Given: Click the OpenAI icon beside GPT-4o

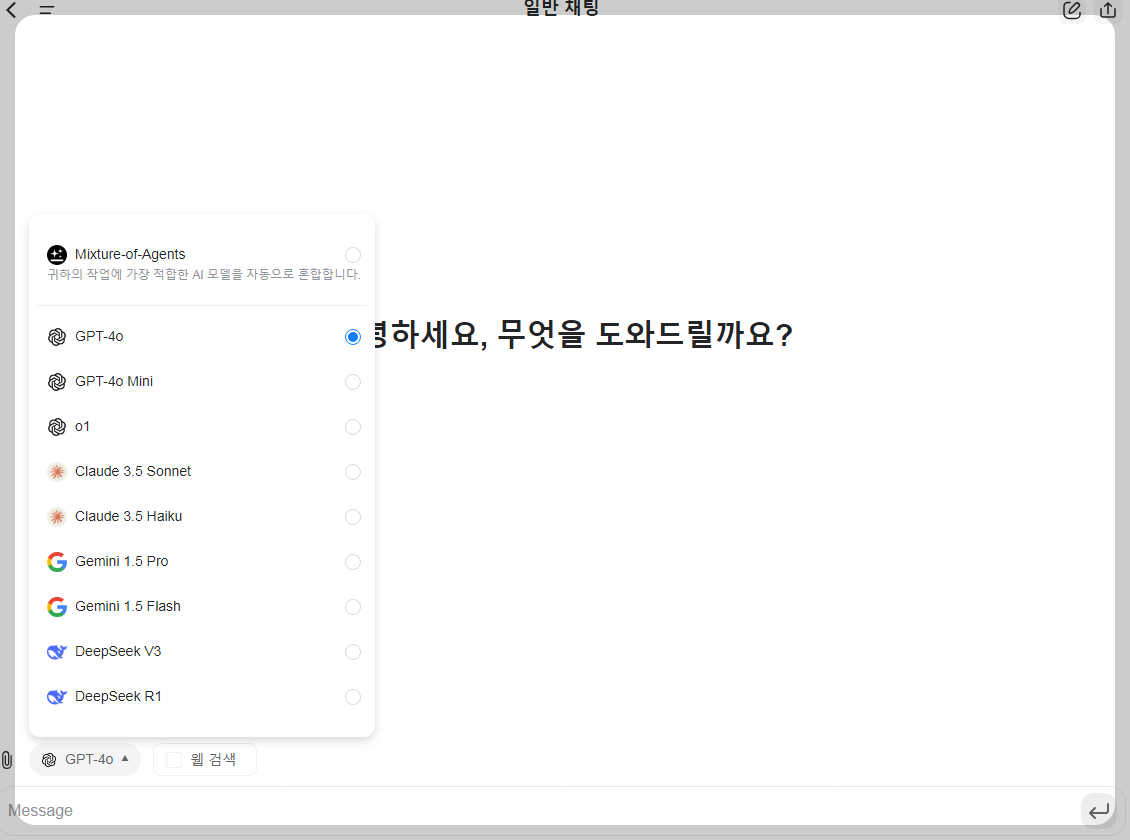Looking at the screenshot, I should (57, 336).
